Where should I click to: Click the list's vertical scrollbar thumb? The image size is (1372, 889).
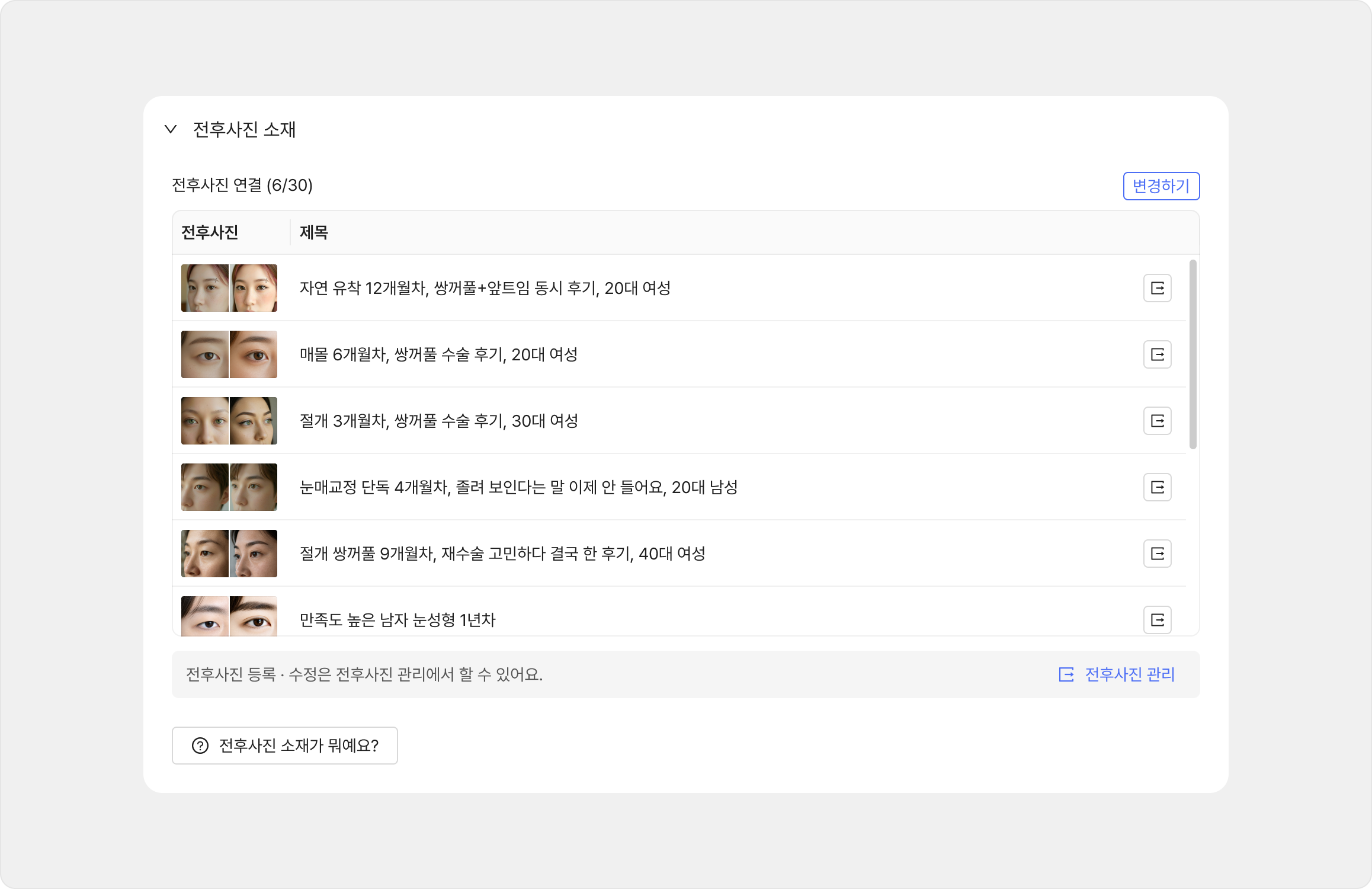1193,354
